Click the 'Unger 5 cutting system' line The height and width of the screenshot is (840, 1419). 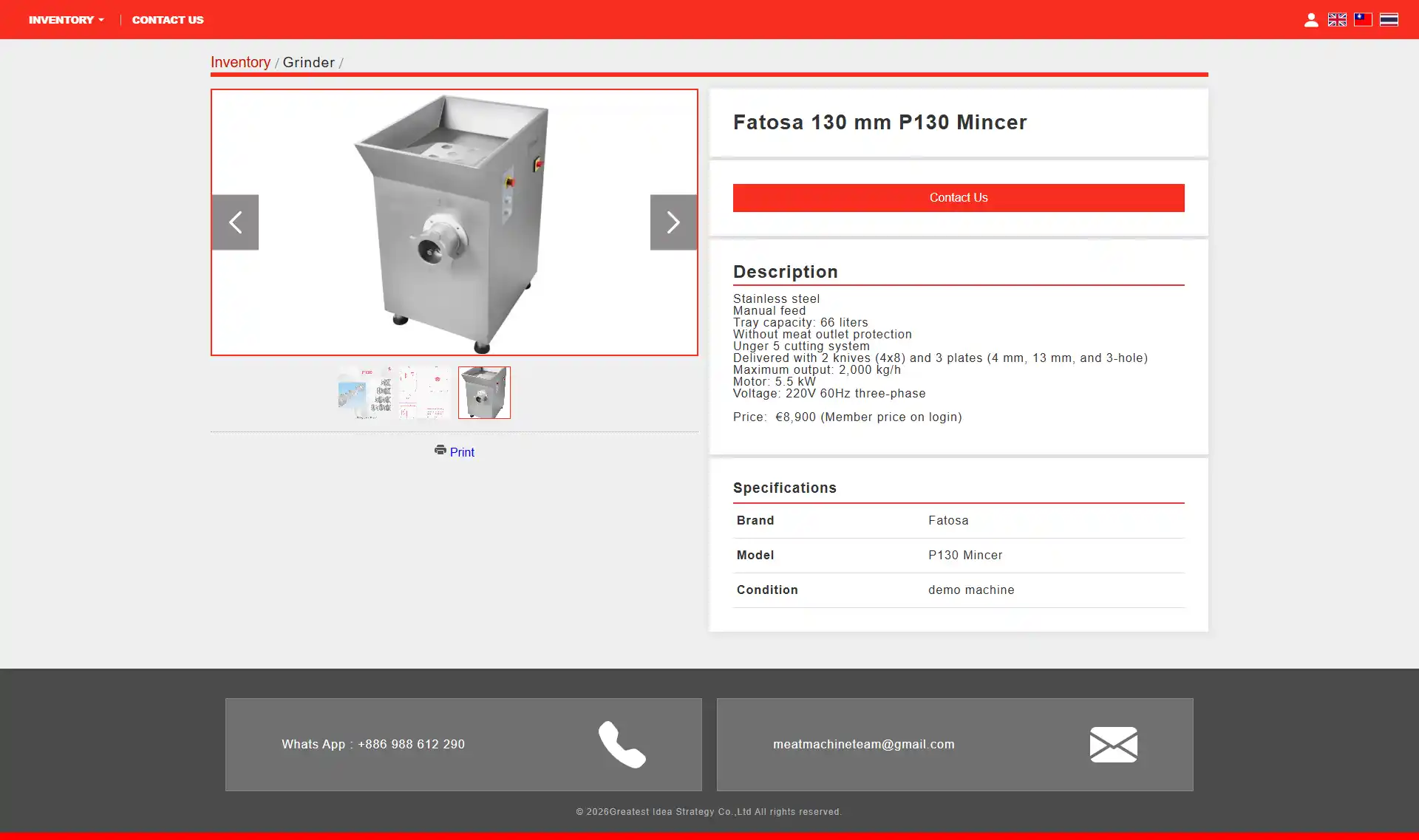click(x=801, y=346)
